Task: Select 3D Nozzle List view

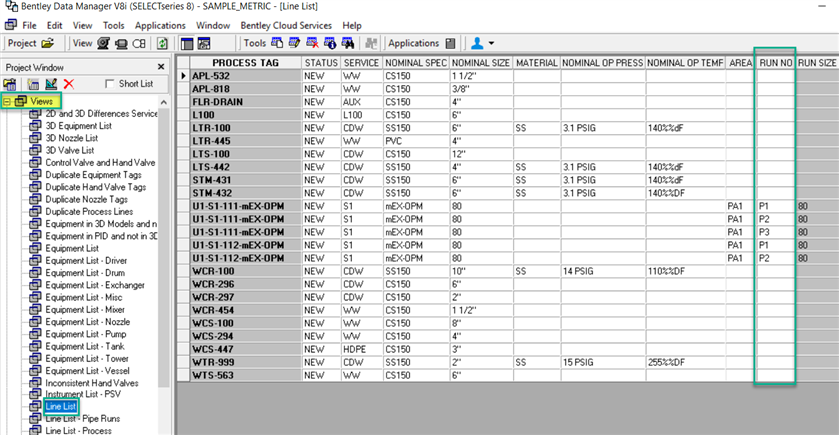Action: pos(72,138)
